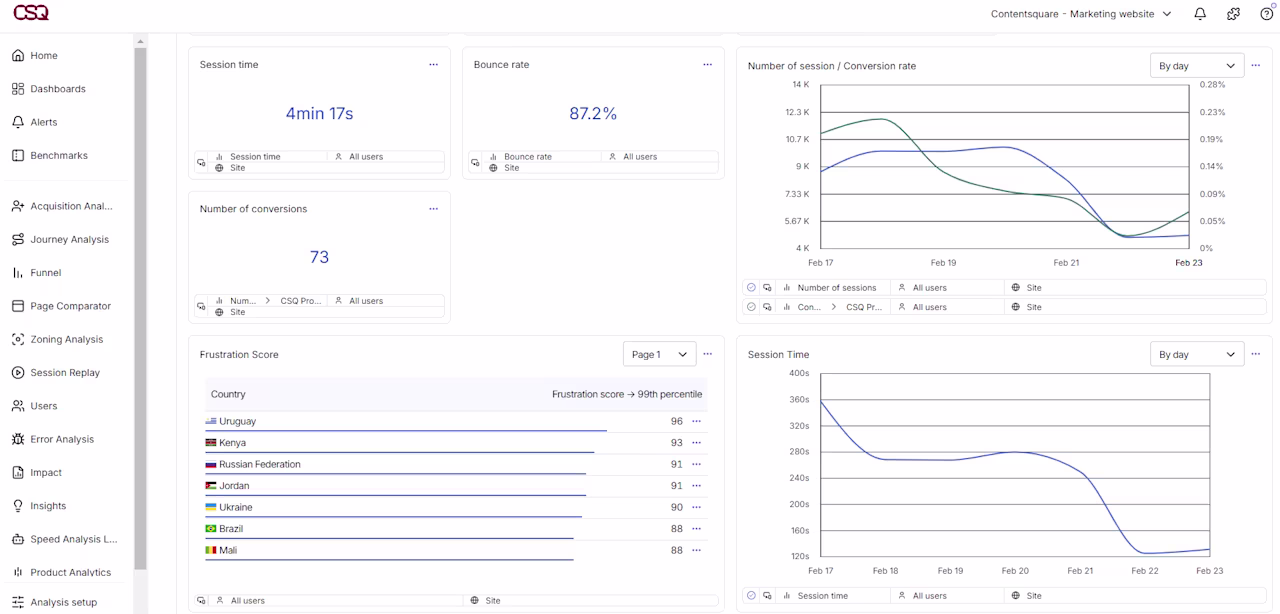The image size is (1280, 614).
Task: Click the Country column header
Action: coord(228,394)
